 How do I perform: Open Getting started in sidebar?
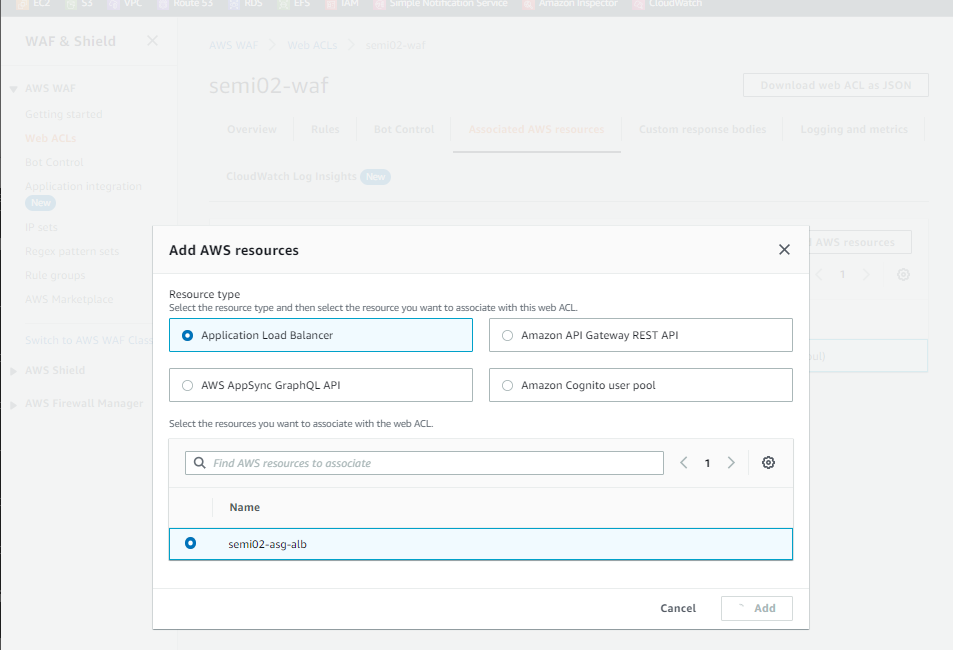(x=64, y=114)
